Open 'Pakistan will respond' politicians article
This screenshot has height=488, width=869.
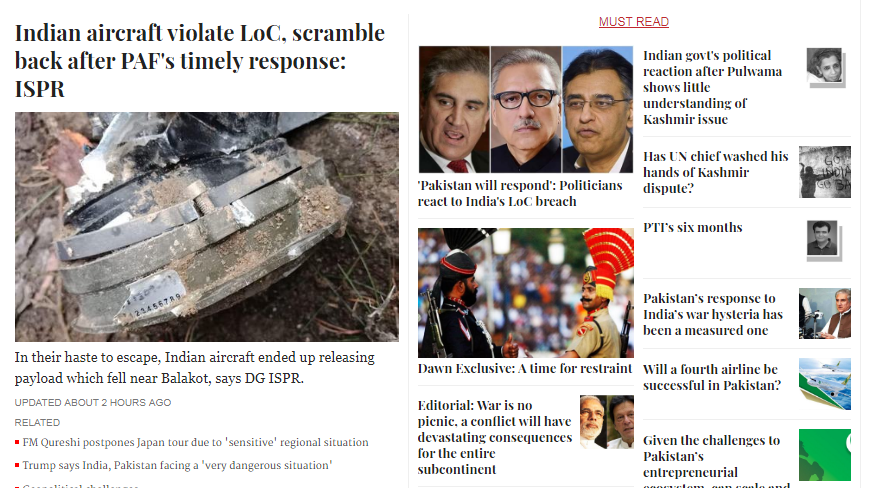pyautogui.click(x=520, y=193)
